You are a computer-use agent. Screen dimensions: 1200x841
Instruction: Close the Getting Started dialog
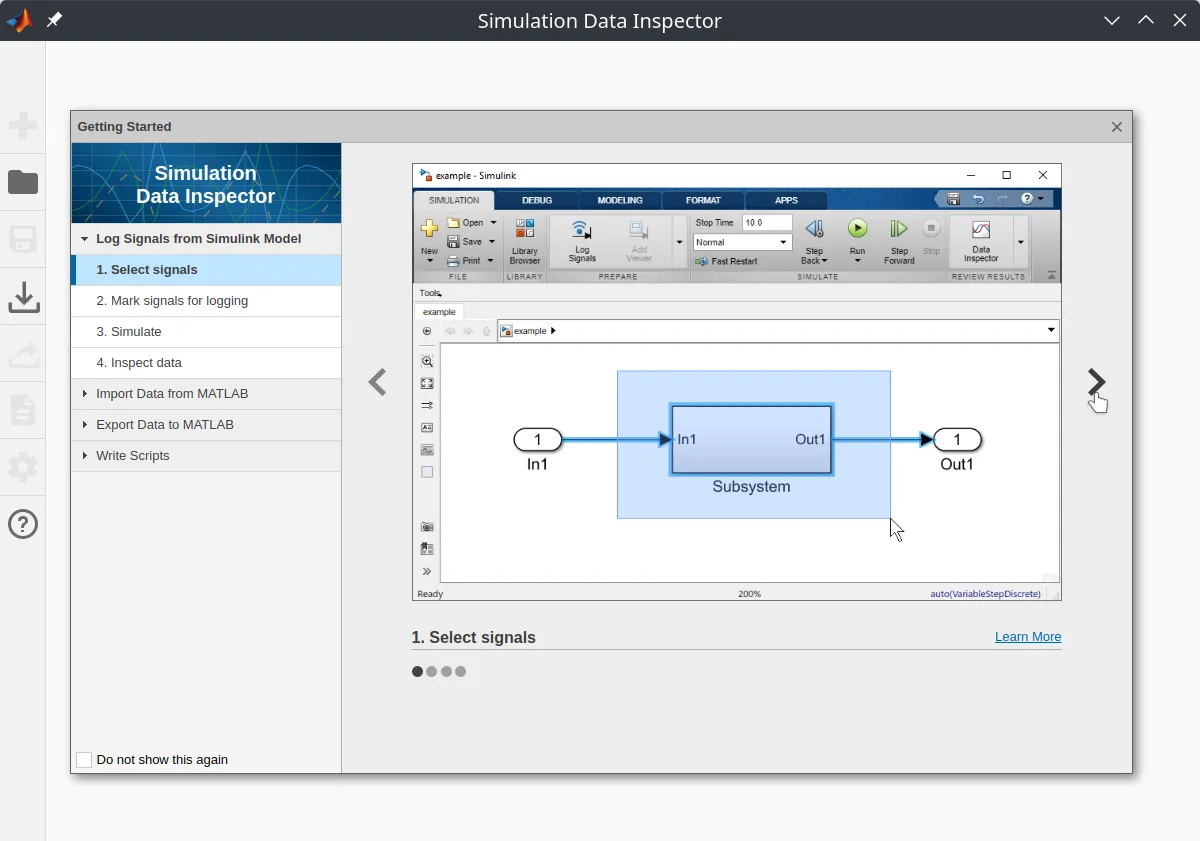coord(1117,127)
